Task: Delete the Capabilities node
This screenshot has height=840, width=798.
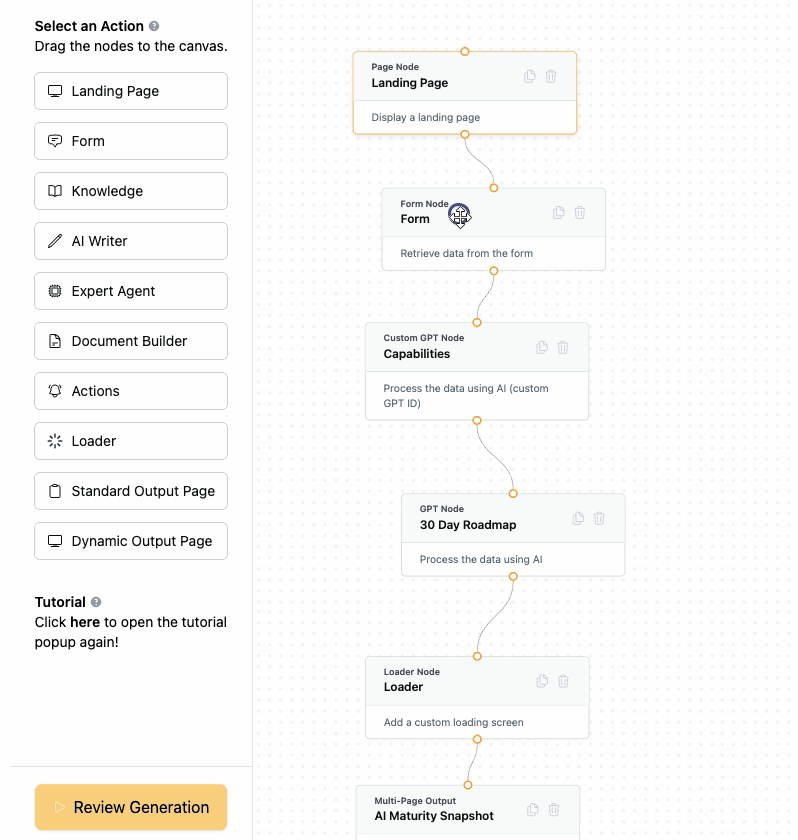Action: [563, 347]
